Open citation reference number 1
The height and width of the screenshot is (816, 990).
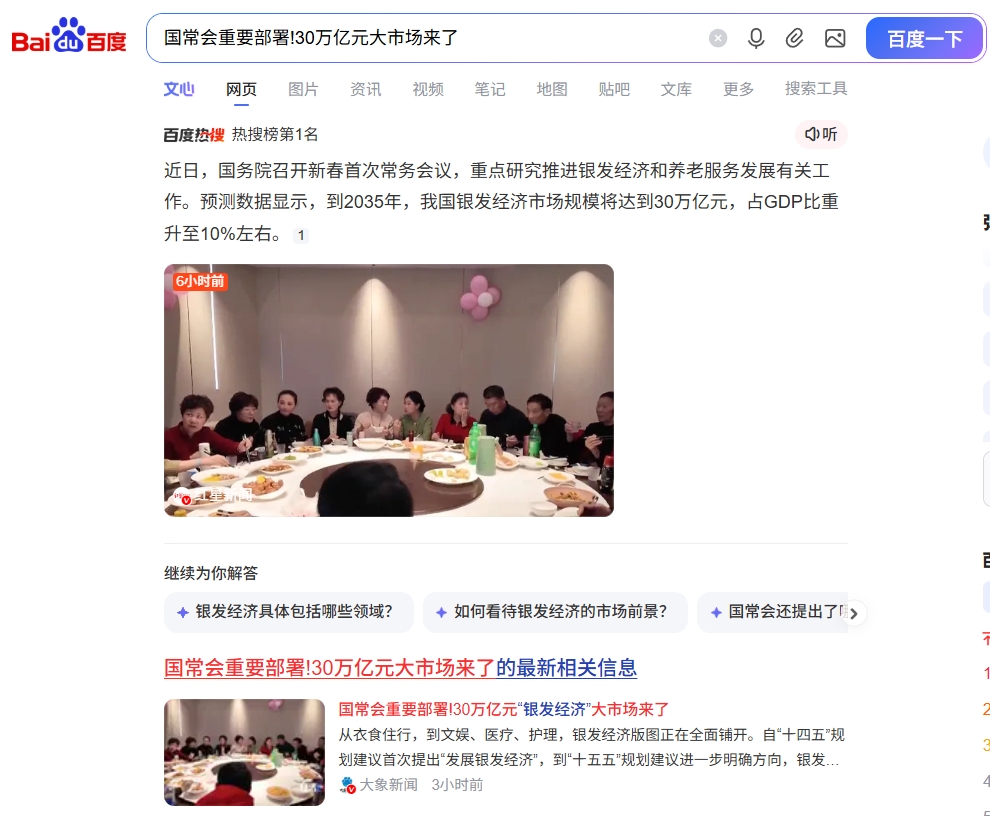coord(301,236)
